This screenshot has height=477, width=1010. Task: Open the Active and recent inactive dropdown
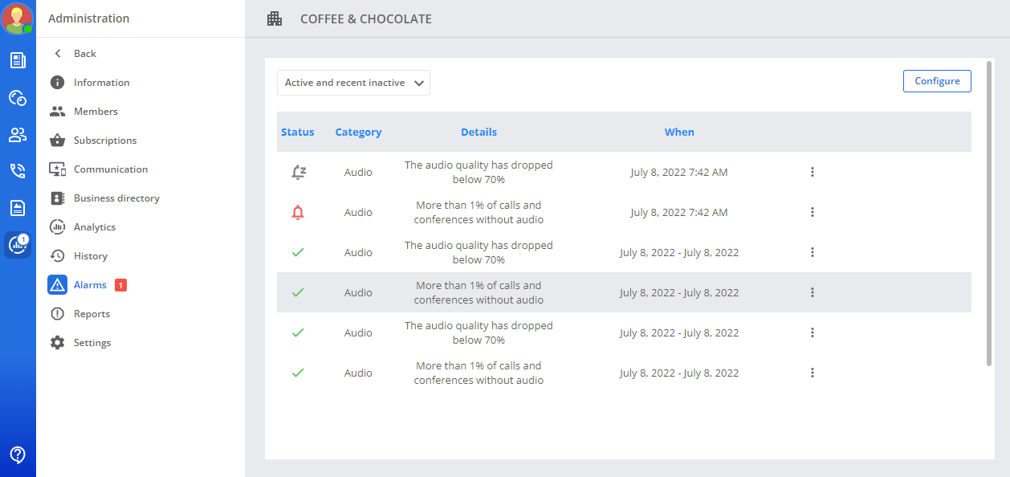click(353, 83)
